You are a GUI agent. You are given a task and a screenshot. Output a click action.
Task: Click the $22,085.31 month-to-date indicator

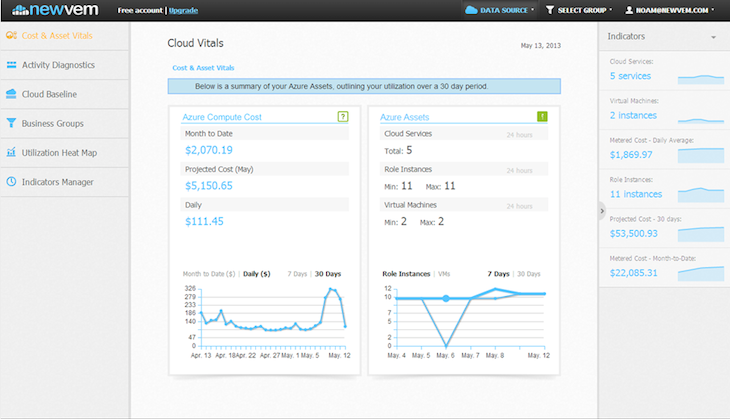point(634,273)
